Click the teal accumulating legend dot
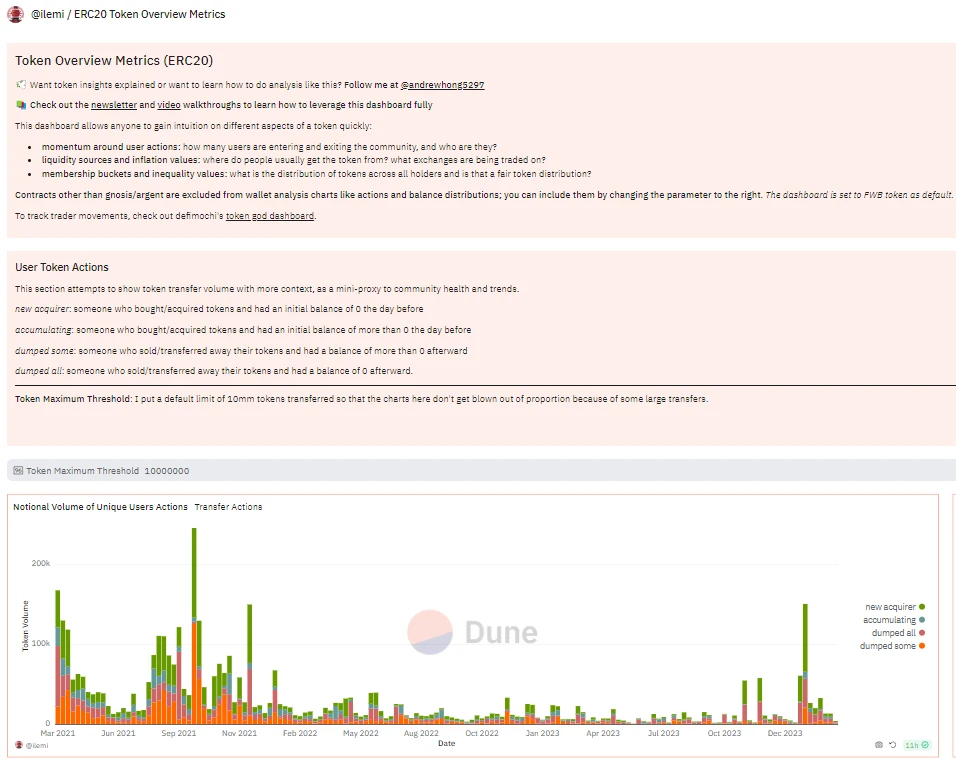The image size is (956, 763). pos(922,620)
